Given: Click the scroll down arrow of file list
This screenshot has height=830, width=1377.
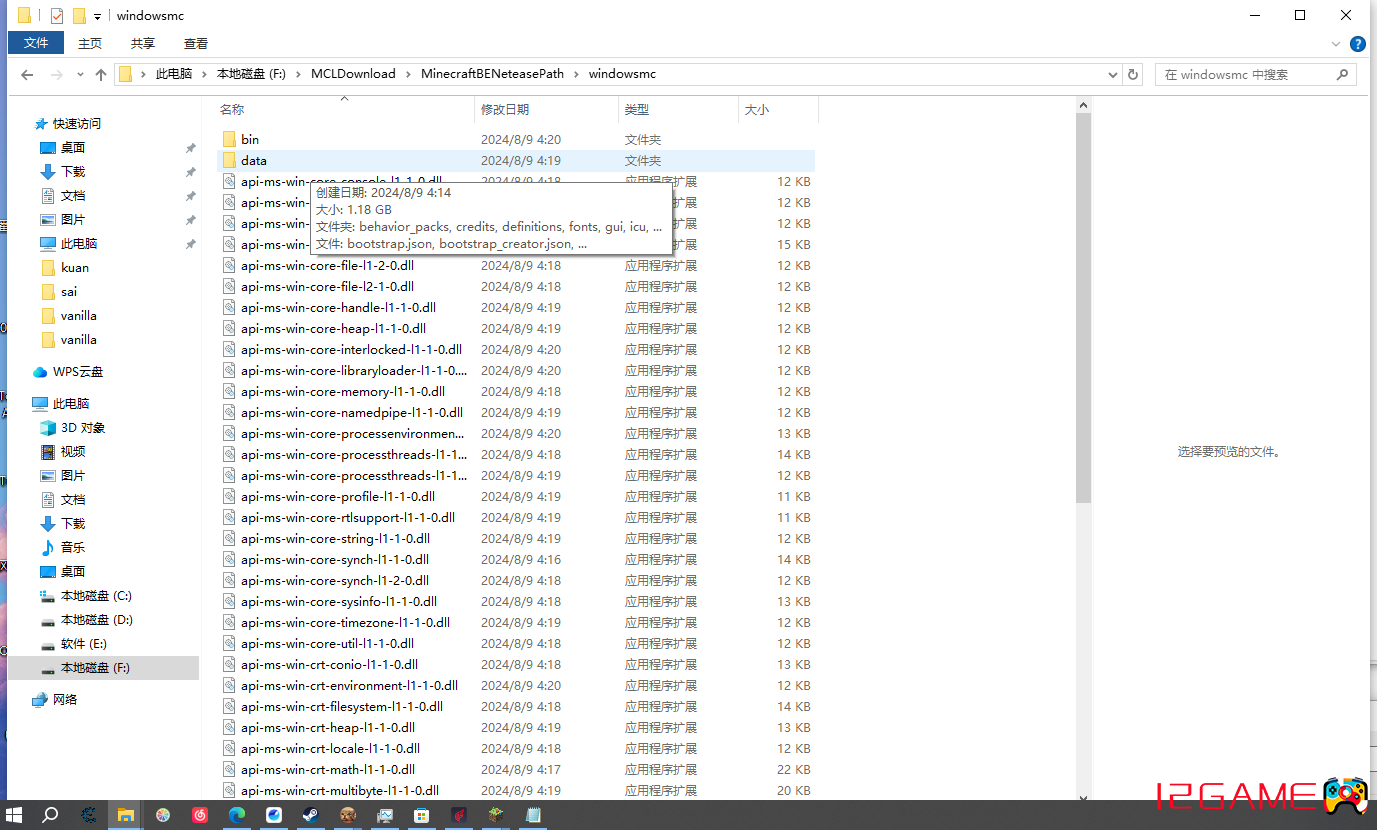Looking at the screenshot, I should [1083, 798].
